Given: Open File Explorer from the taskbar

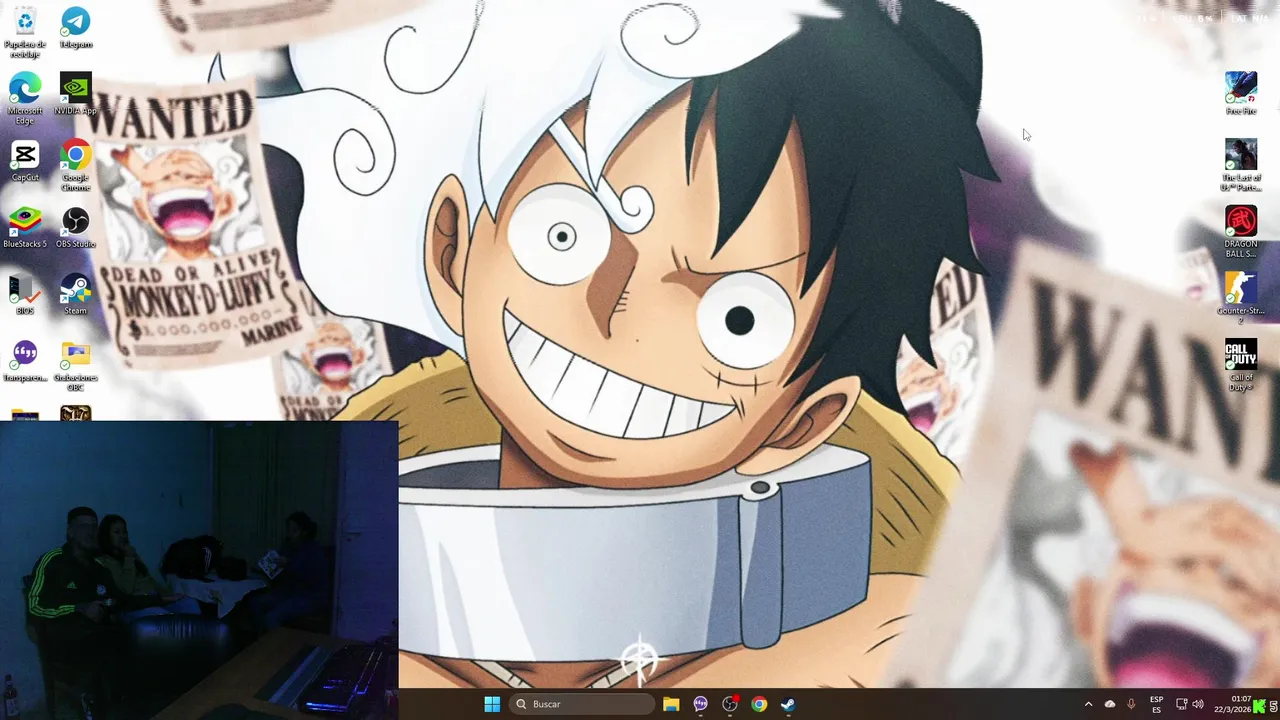Looking at the screenshot, I should [x=671, y=704].
